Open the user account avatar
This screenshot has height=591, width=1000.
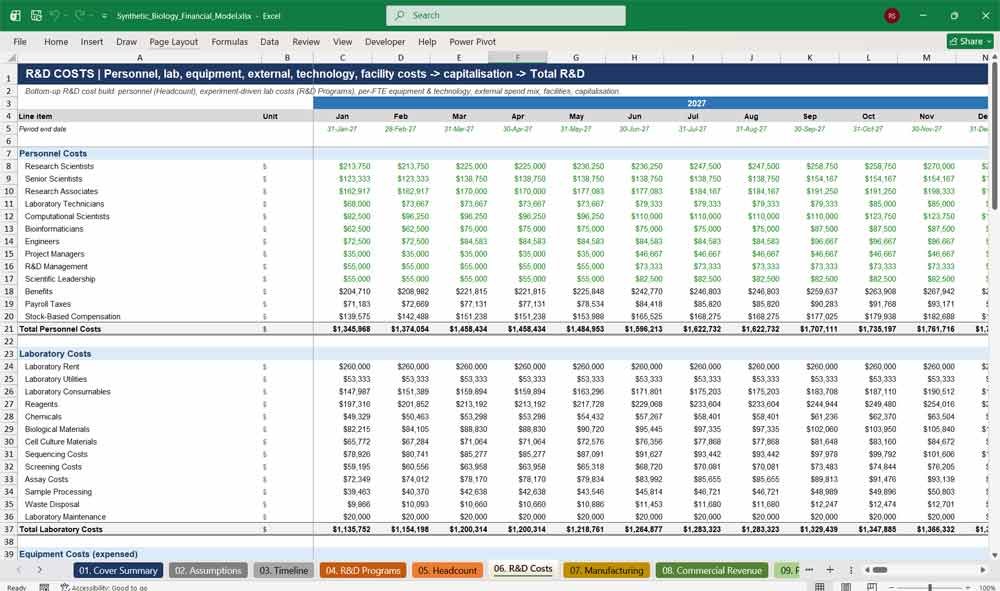tap(892, 15)
